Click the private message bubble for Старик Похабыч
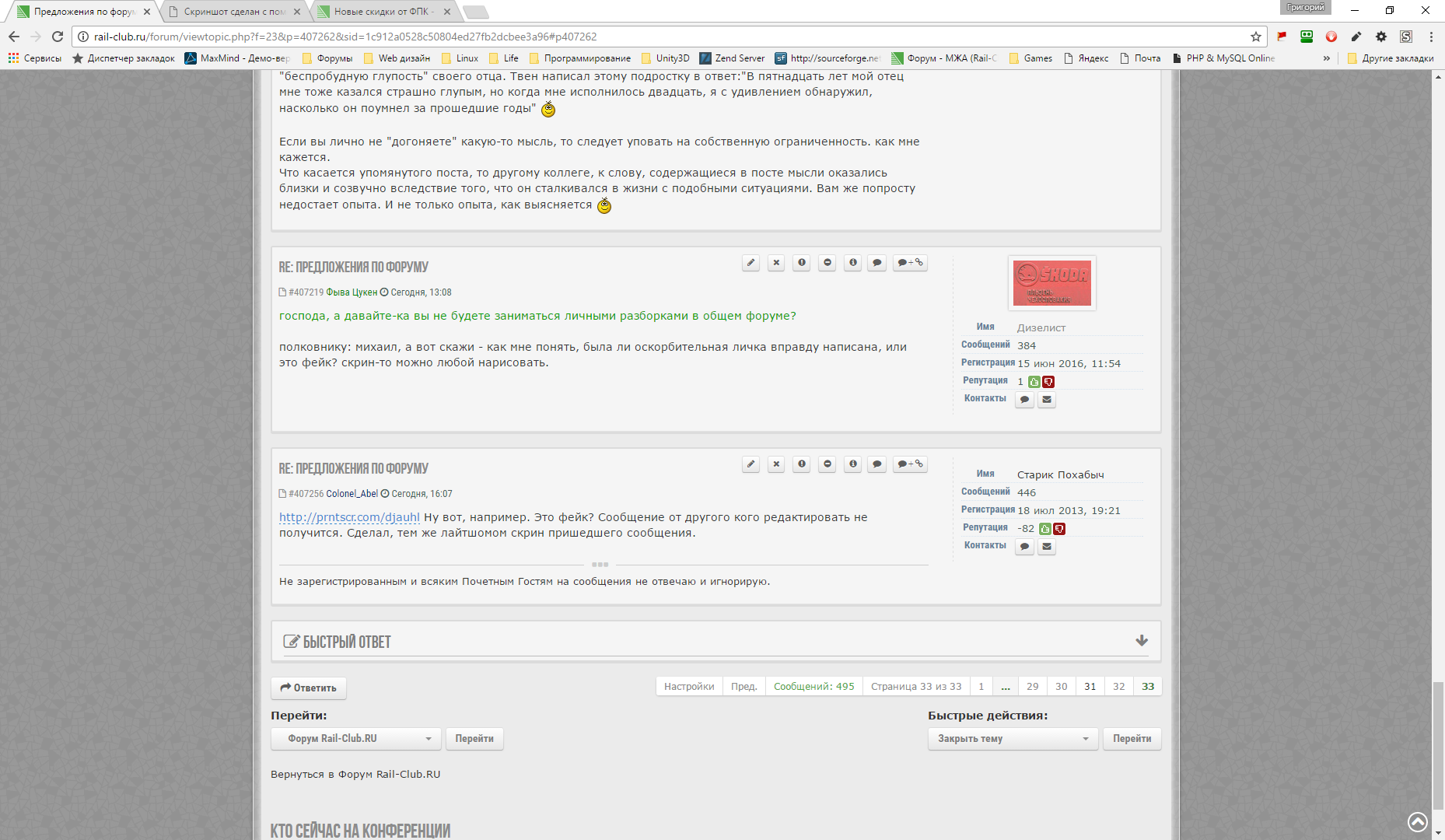Viewport: 1445px width, 840px height. (1024, 547)
